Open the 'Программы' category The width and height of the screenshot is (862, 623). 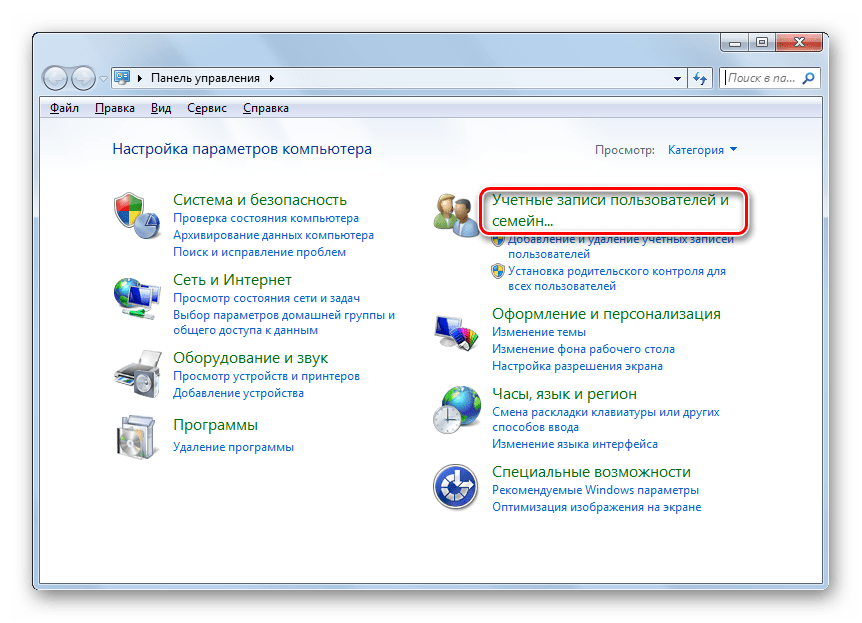coord(216,425)
